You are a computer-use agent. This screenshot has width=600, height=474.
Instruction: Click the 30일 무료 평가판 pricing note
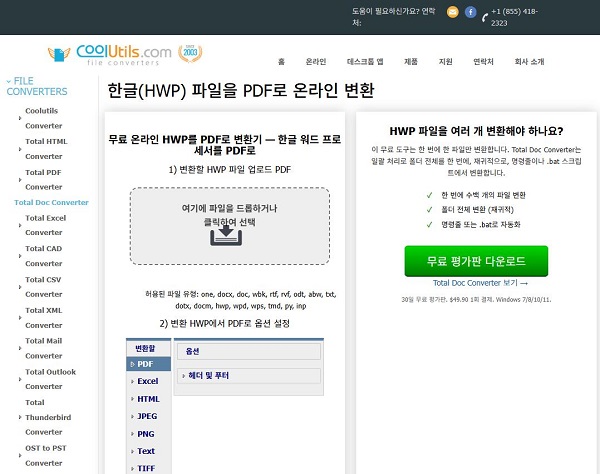(476, 300)
